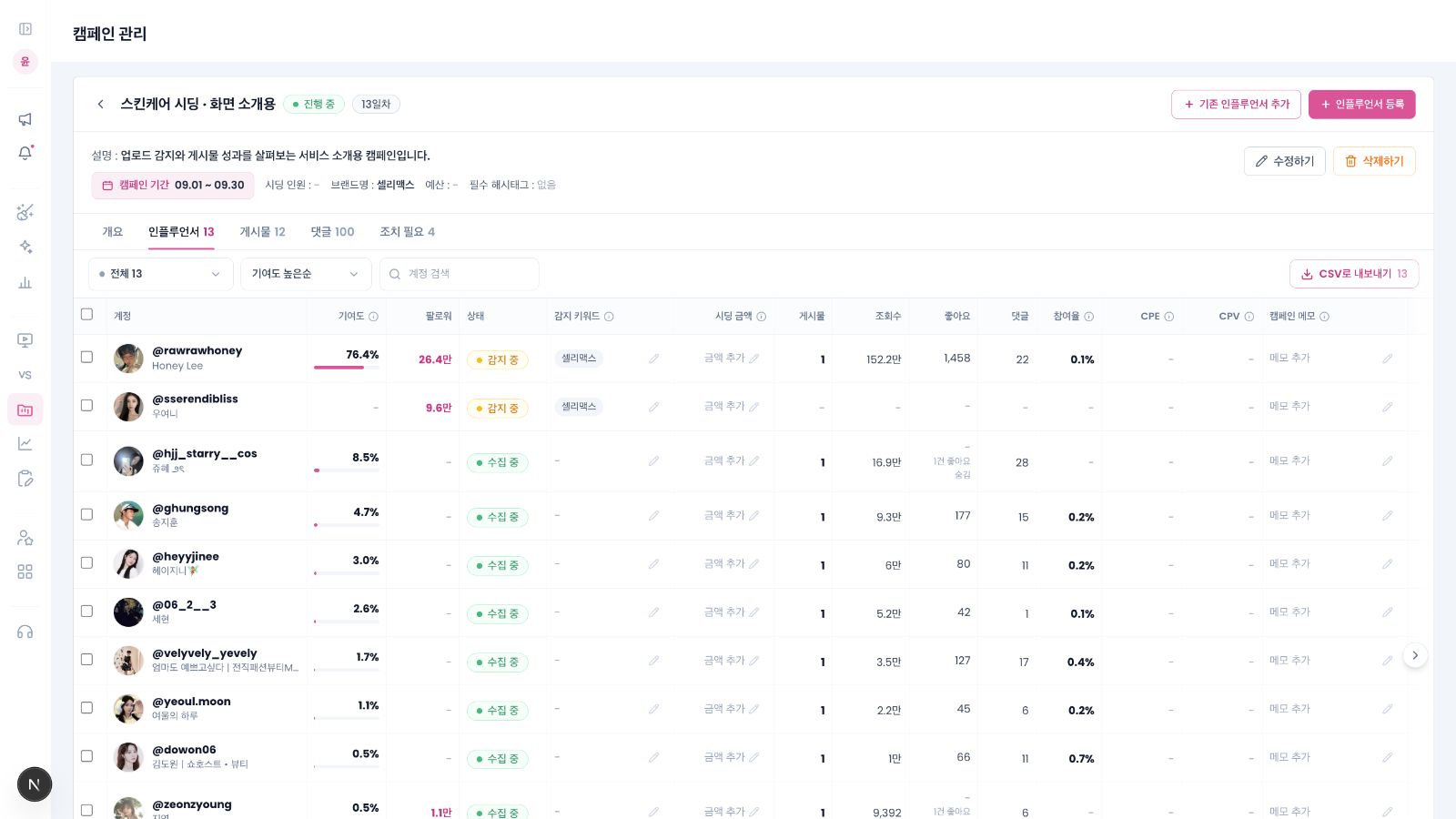Screen dimensions: 1456x819
Task: Expand the 기여도 높은순 sort dropdown
Action: tap(306, 274)
